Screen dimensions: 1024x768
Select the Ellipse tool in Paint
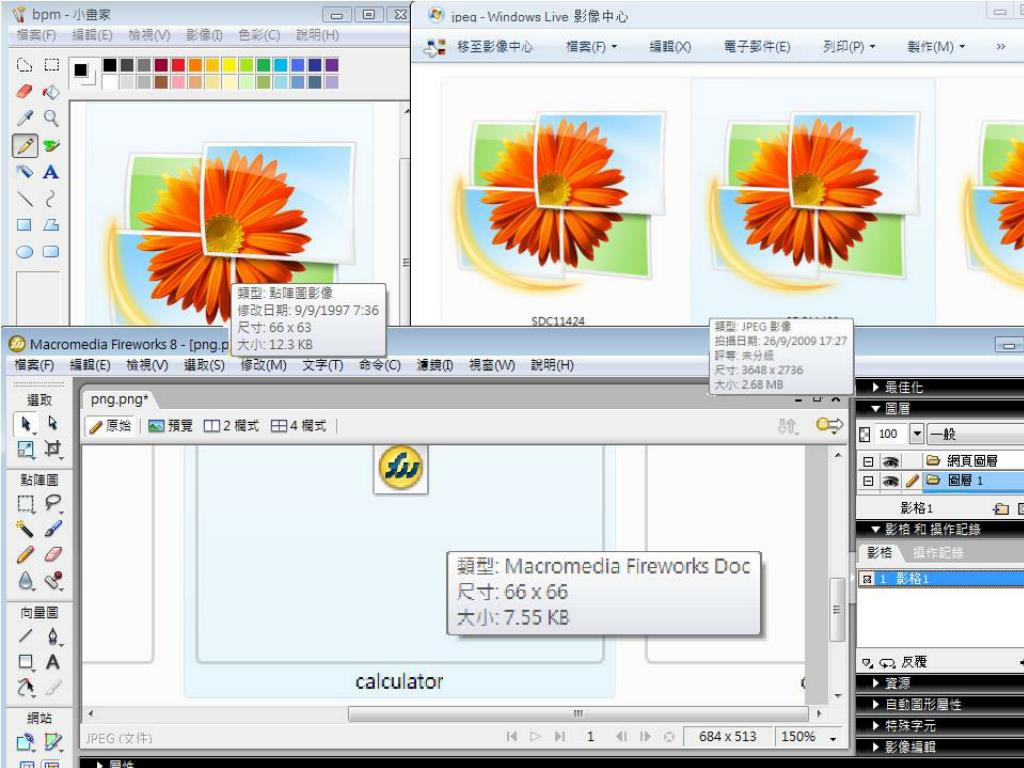(24, 252)
